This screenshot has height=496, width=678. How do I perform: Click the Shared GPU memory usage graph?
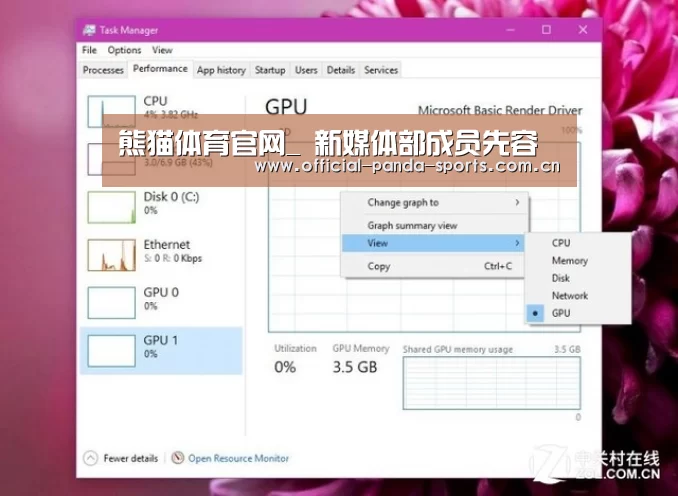(492, 383)
